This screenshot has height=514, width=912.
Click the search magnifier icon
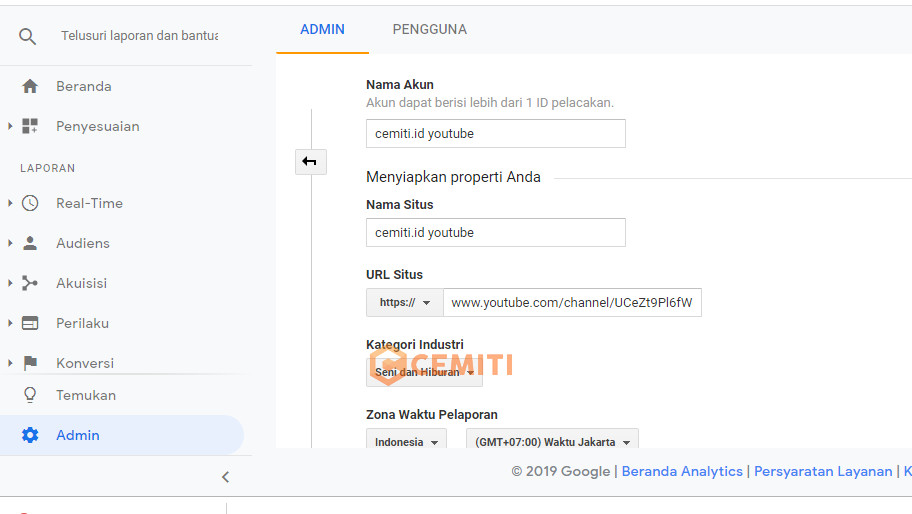[x=28, y=36]
